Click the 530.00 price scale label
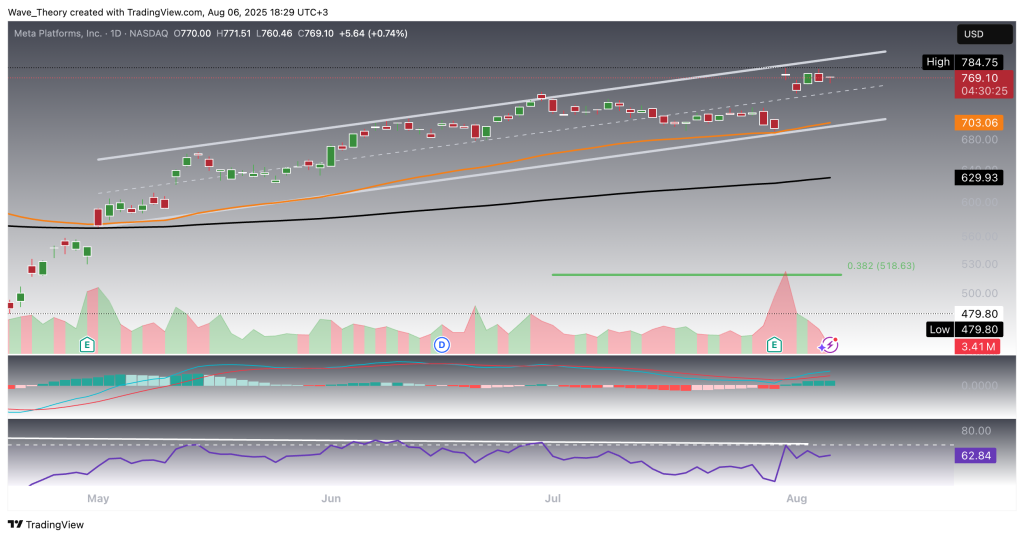Image resolution: width=1024 pixels, height=538 pixels. pyautogui.click(x=979, y=264)
